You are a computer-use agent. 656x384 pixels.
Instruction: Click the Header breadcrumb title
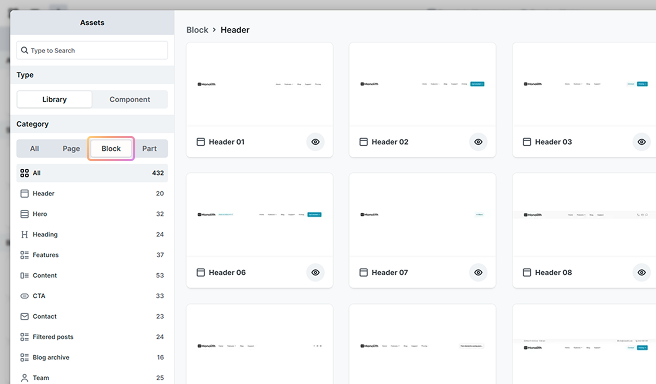click(x=235, y=30)
